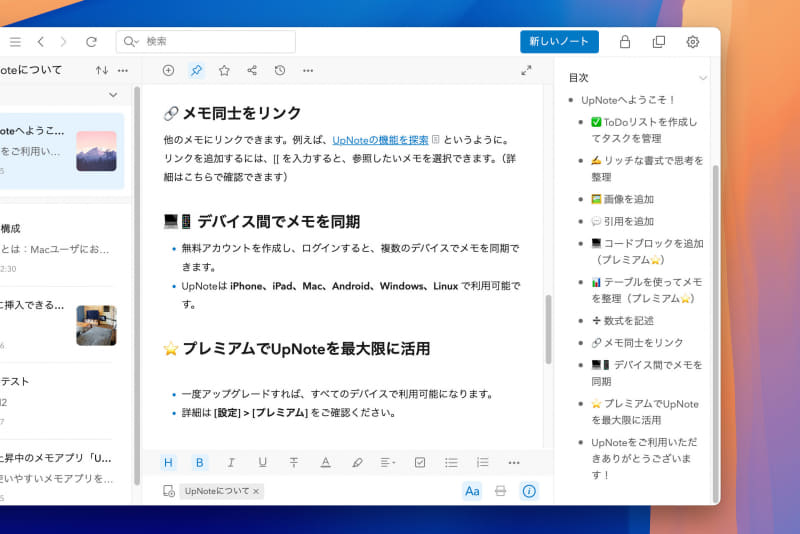This screenshot has width=800, height=534.
Task: Lock the note with padlock icon
Action: coord(624,42)
